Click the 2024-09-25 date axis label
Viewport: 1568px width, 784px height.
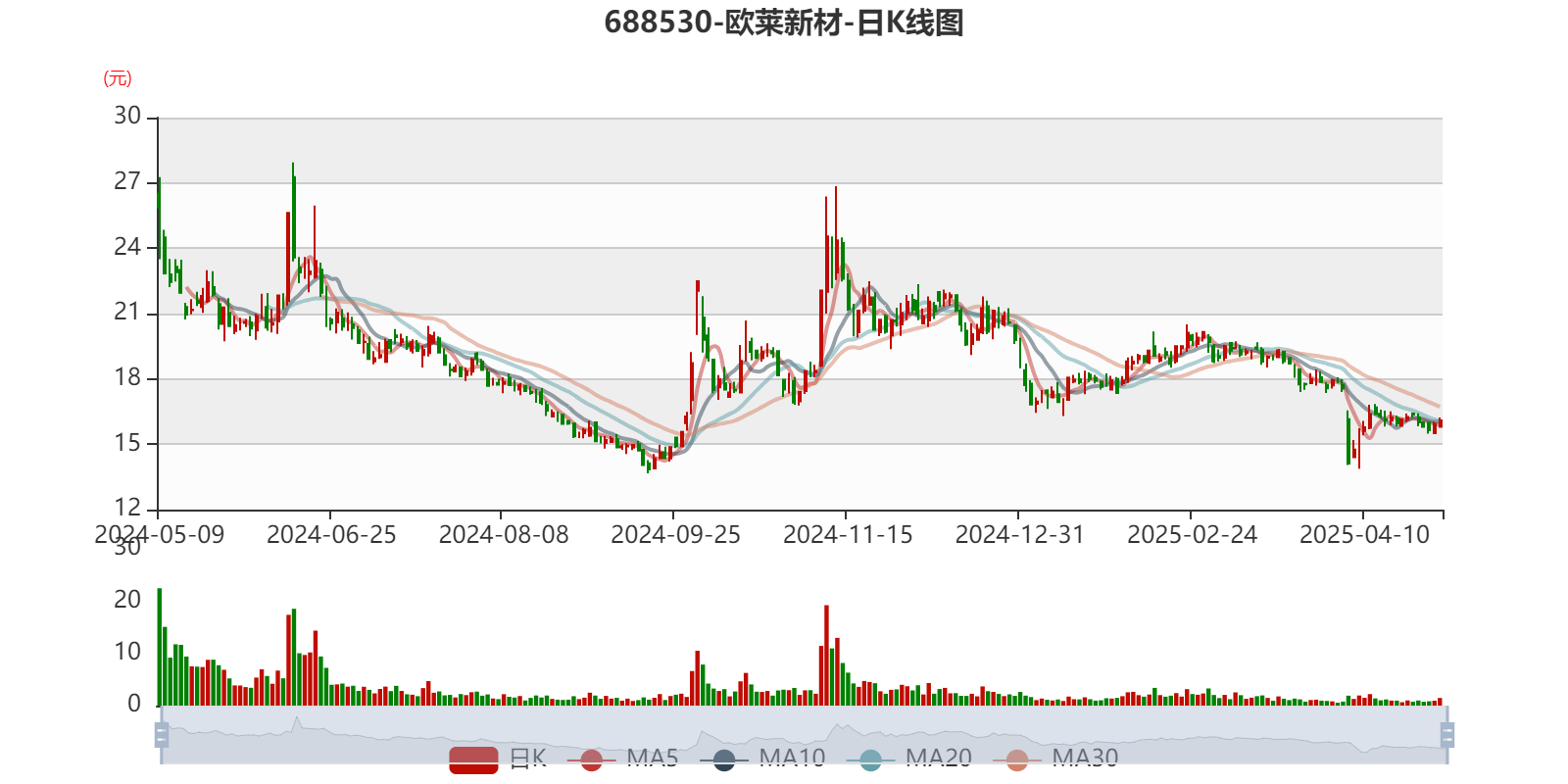coord(675,535)
